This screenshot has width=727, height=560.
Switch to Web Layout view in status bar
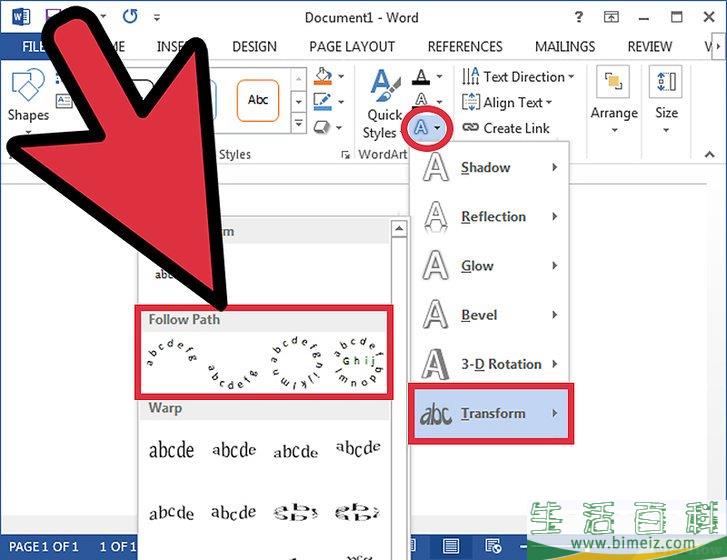click(x=493, y=546)
